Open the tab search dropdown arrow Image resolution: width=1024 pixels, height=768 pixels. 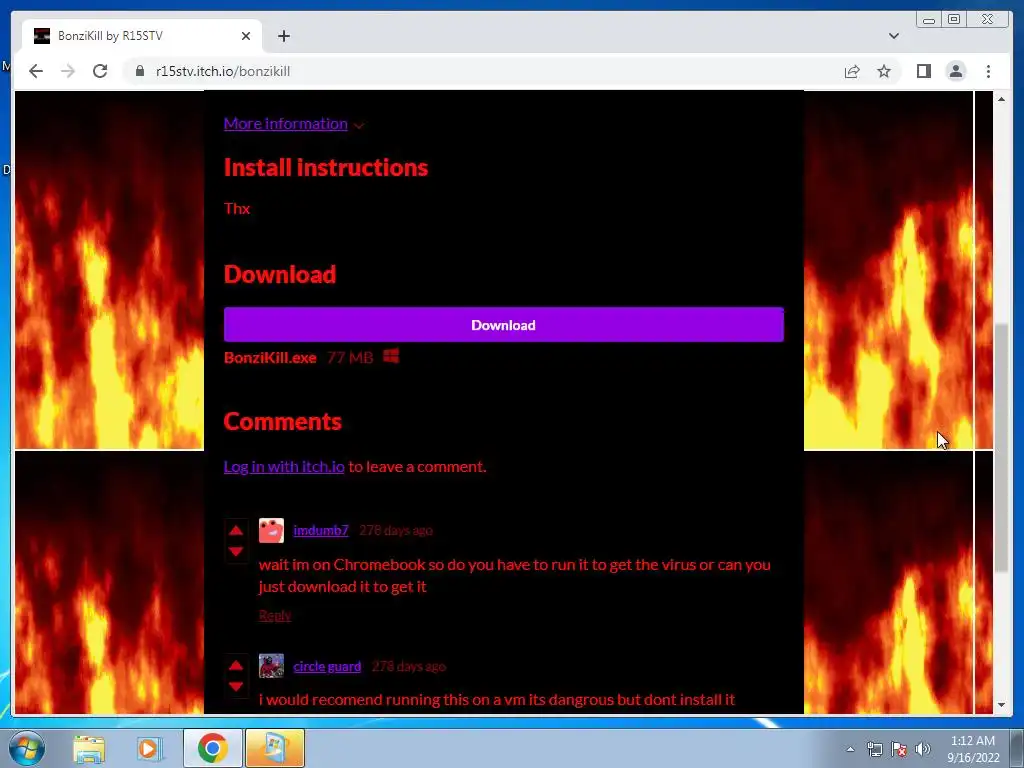click(x=893, y=36)
